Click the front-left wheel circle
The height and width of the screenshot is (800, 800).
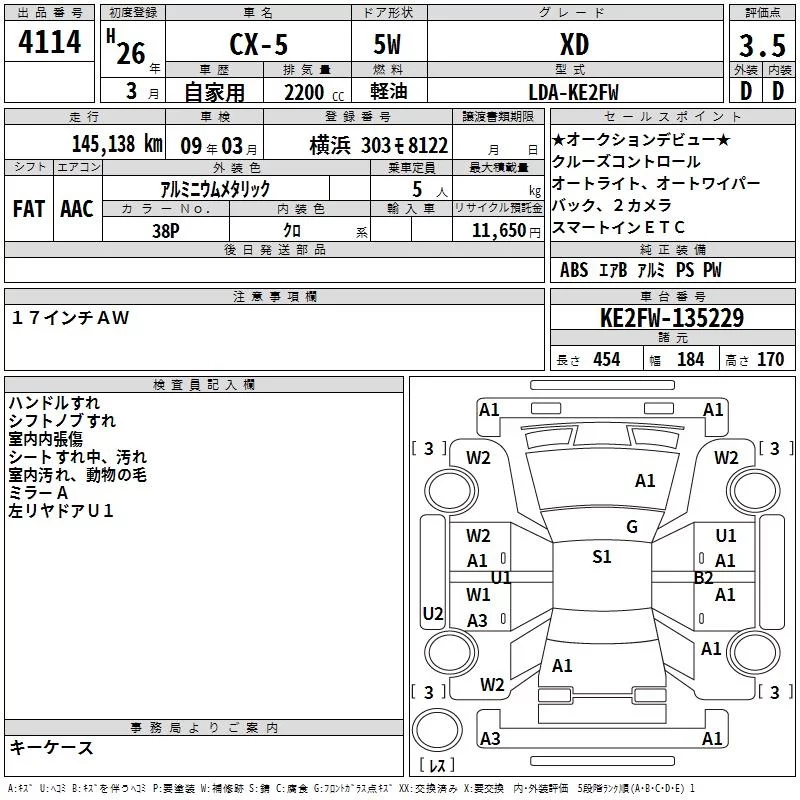pos(451,491)
